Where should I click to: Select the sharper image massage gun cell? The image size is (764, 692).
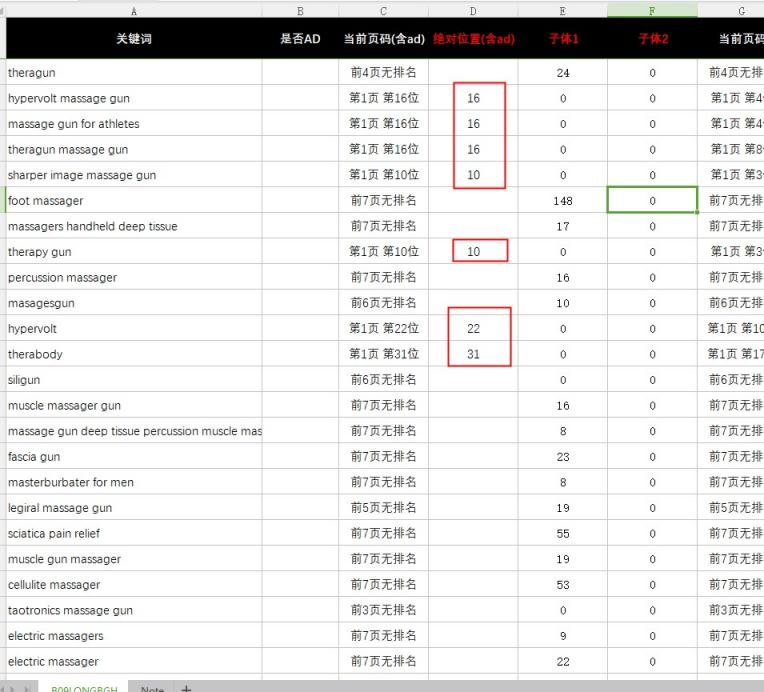pos(134,175)
